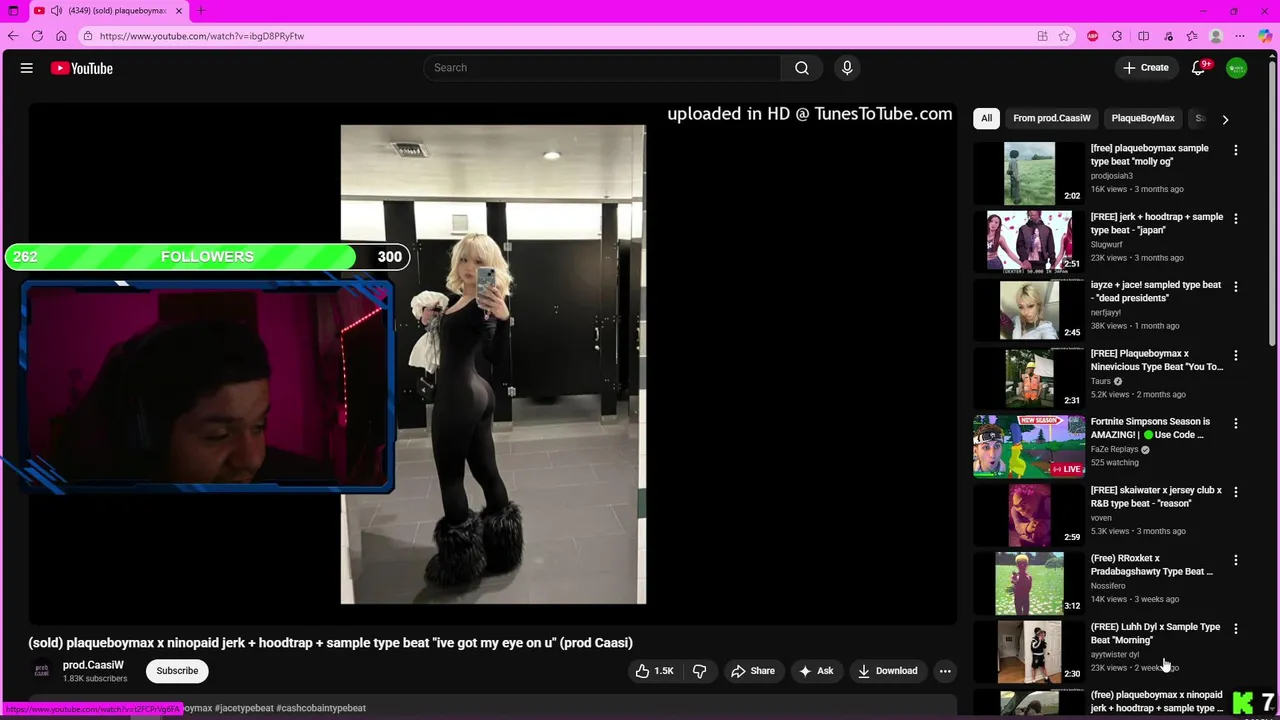The height and width of the screenshot is (720, 1280).
Task: Open the browser favorites list icon
Action: [1192, 36]
